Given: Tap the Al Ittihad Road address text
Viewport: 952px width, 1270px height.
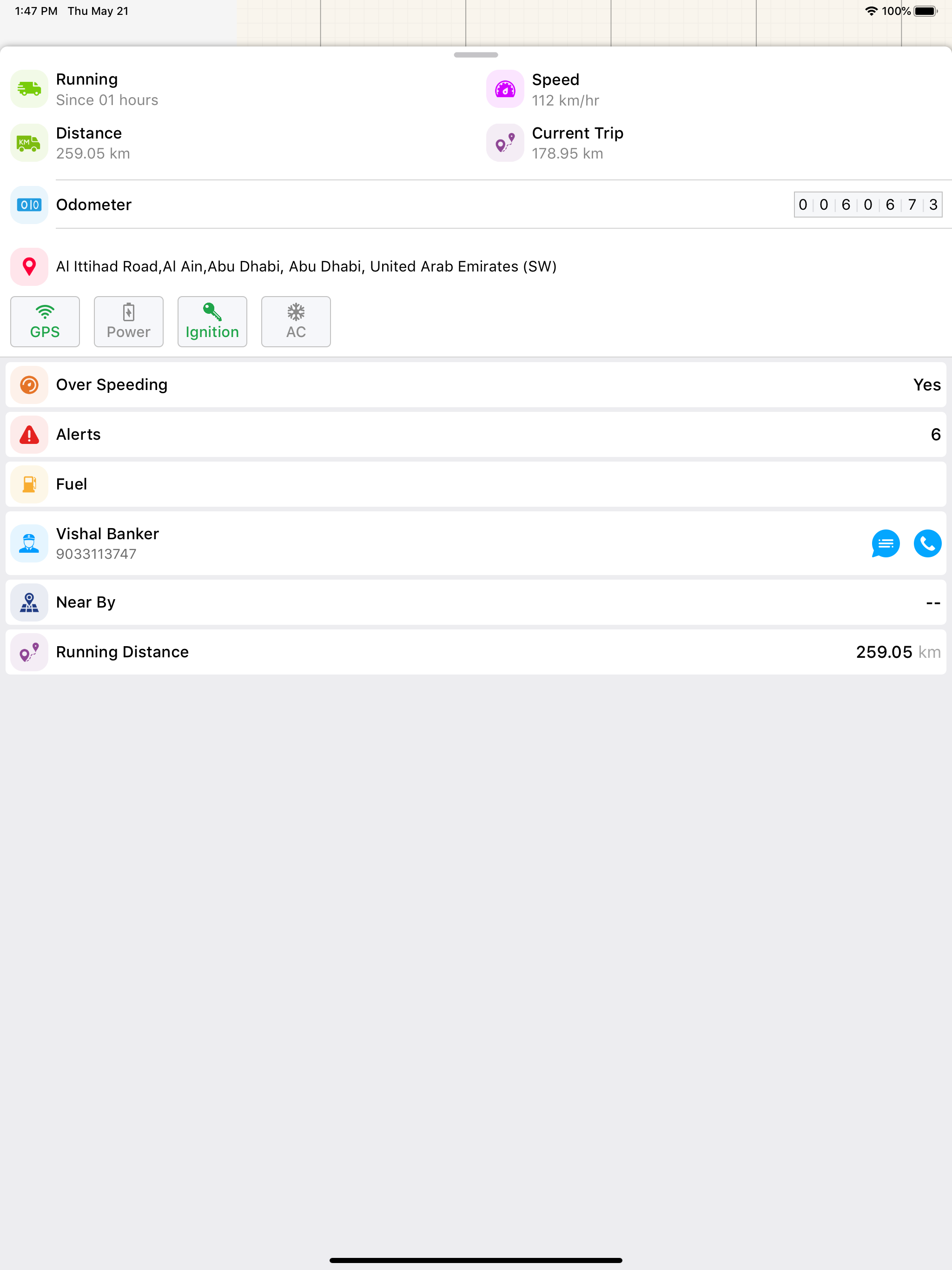Looking at the screenshot, I should pyautogui.click(x=306, y=266).
